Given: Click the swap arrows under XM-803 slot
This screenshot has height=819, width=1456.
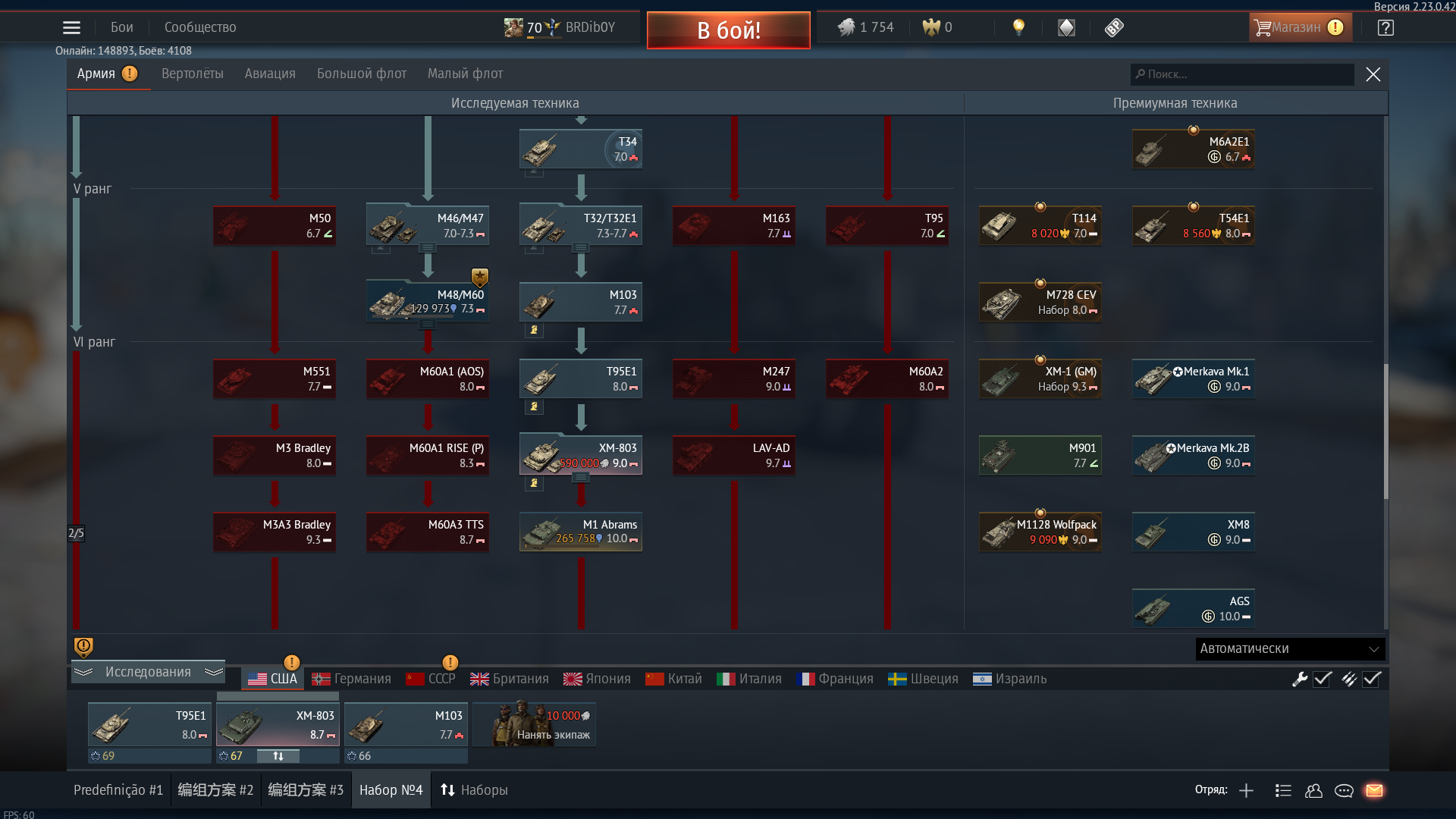Looking at the screenshot, I should 278,756.
